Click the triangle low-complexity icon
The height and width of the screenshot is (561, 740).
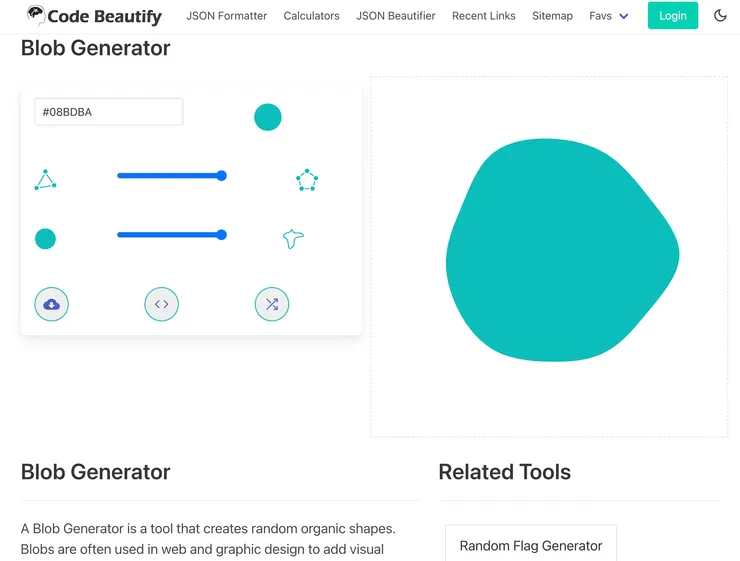pyautogui.click(x=45, y=180)
